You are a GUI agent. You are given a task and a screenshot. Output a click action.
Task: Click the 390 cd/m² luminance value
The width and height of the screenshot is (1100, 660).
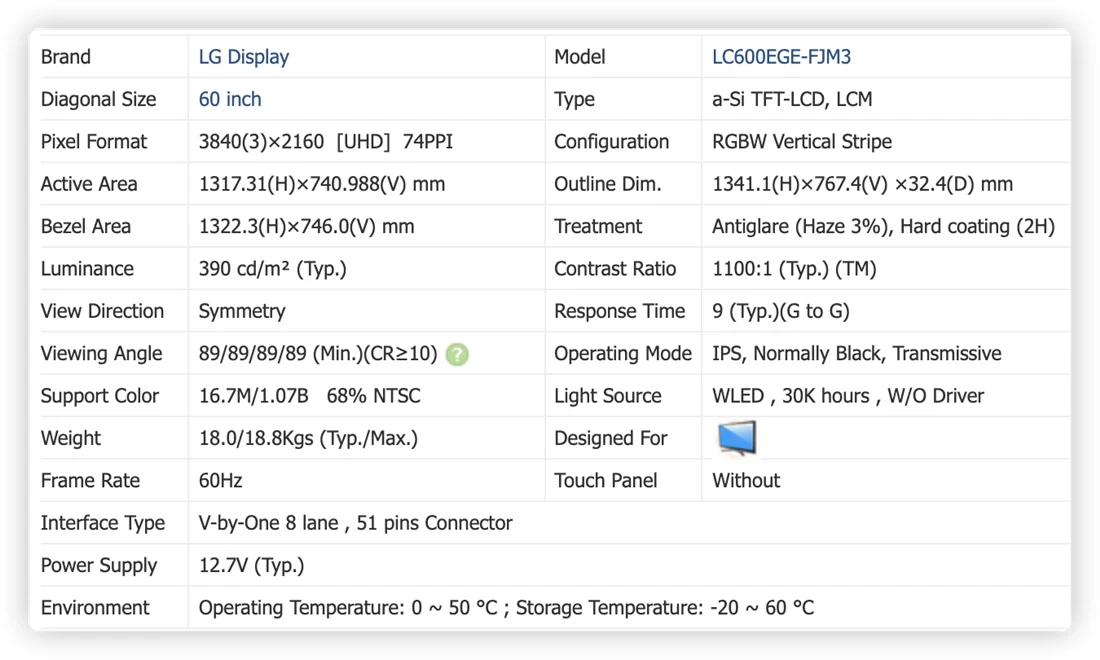pyautogui.click(x=272, y=269)
